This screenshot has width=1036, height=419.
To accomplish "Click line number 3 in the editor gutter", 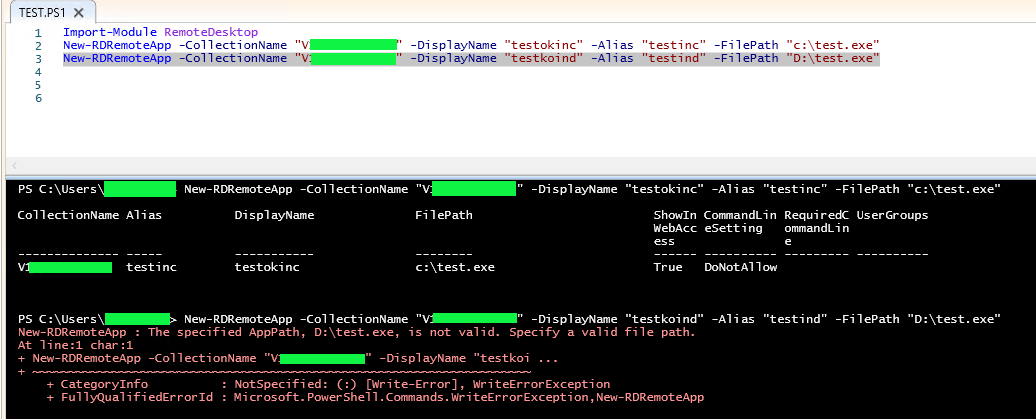I will pyautogui.click(x=38, y=59).
